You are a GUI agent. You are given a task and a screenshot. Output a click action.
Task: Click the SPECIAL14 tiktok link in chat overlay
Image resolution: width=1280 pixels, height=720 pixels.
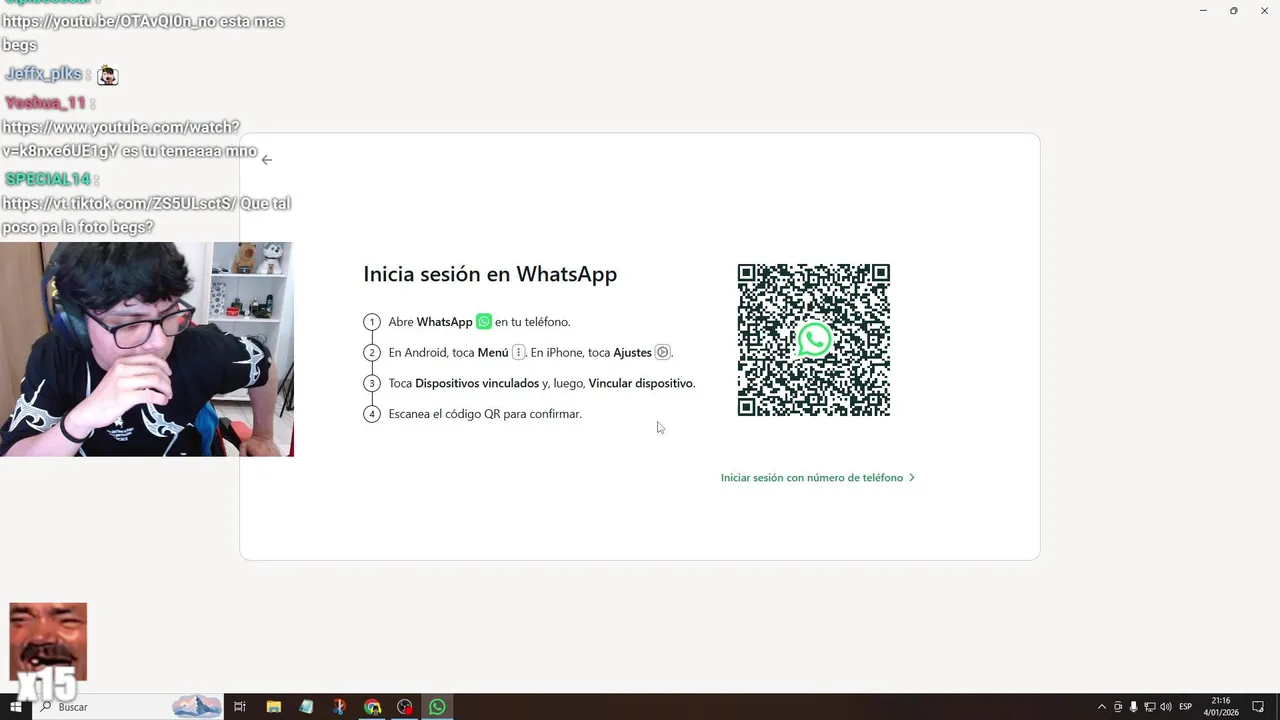pos(119,204)
